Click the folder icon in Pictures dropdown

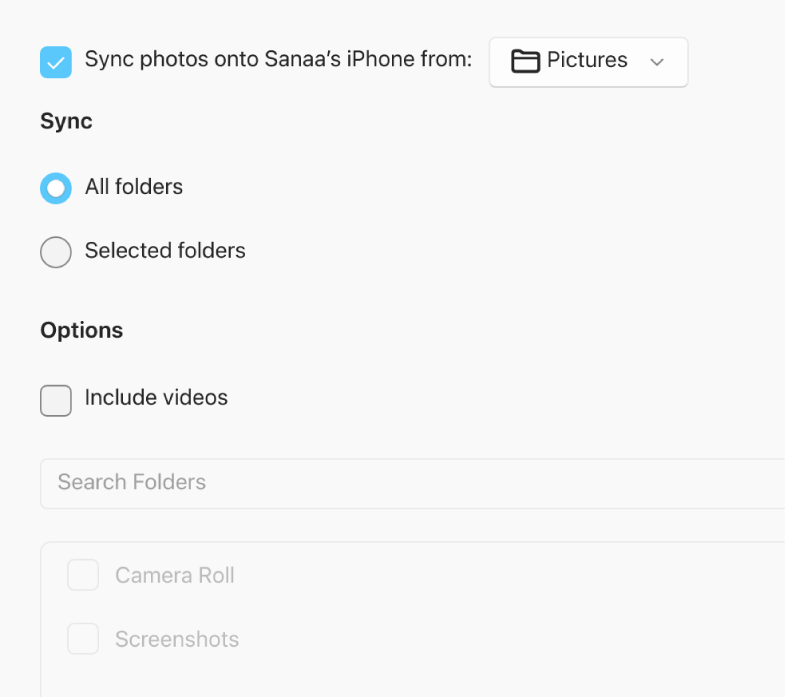[x=525, y=62]
